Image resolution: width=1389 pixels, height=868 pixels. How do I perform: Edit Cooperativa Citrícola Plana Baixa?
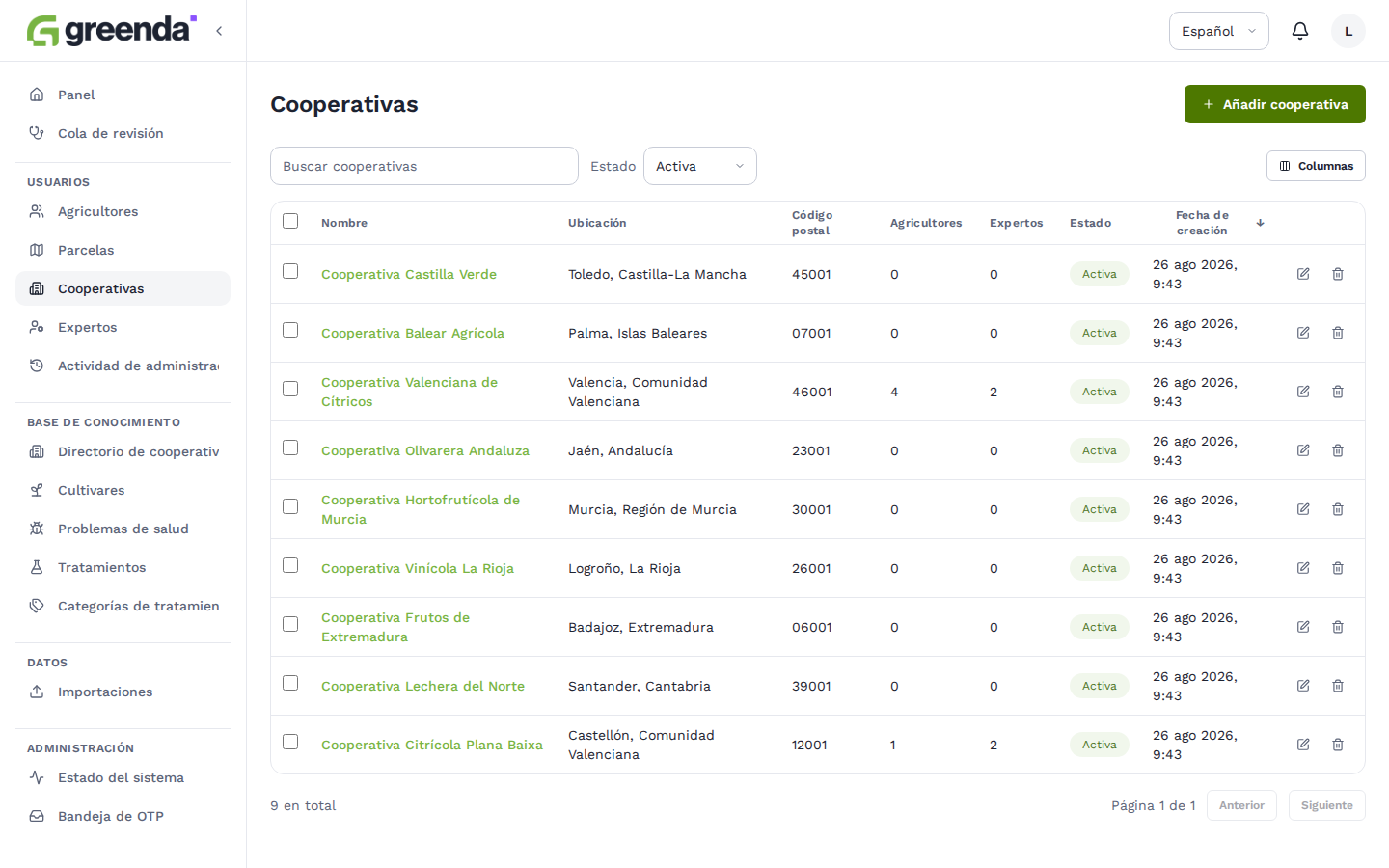pyautogui.click(x=1303, y=745)
